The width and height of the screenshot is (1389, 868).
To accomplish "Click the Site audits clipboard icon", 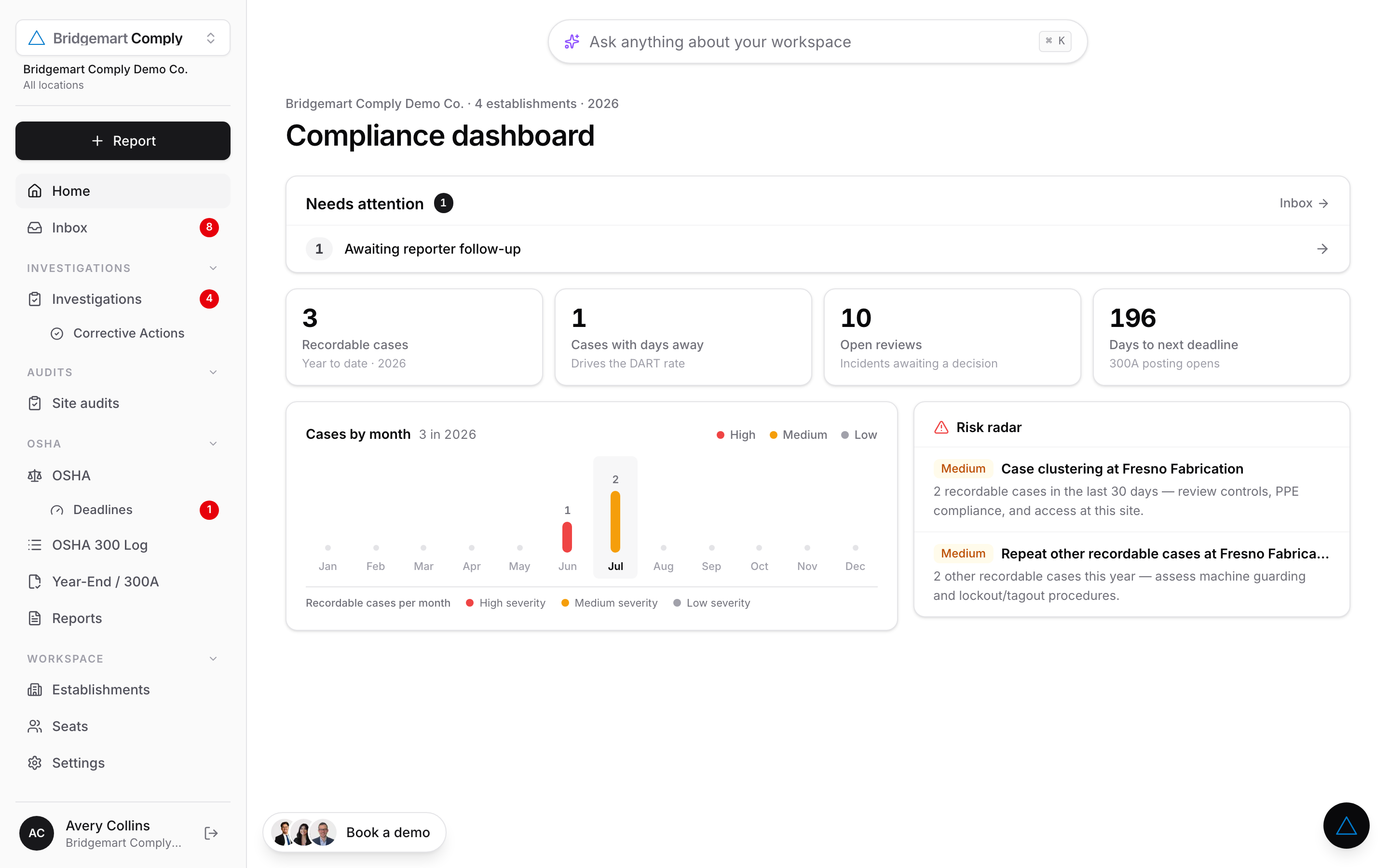I will (35, 403).
